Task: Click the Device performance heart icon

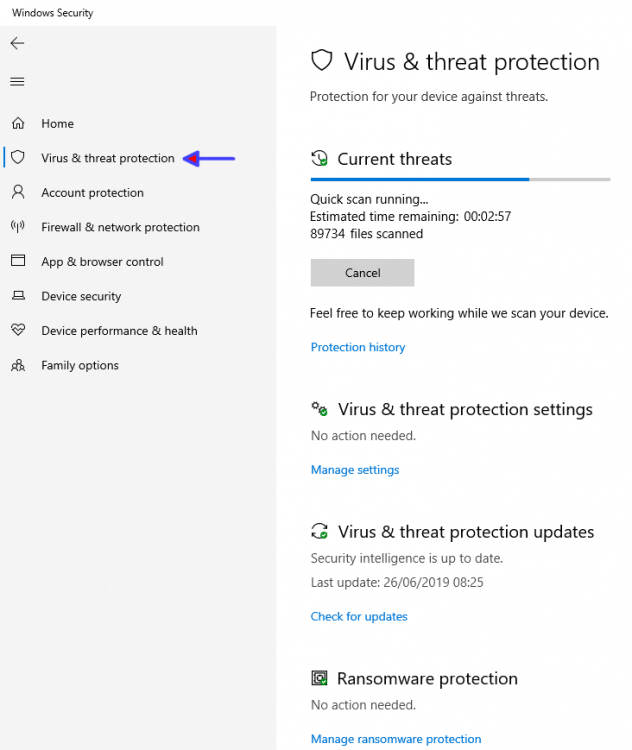Action: pos(17,331)
